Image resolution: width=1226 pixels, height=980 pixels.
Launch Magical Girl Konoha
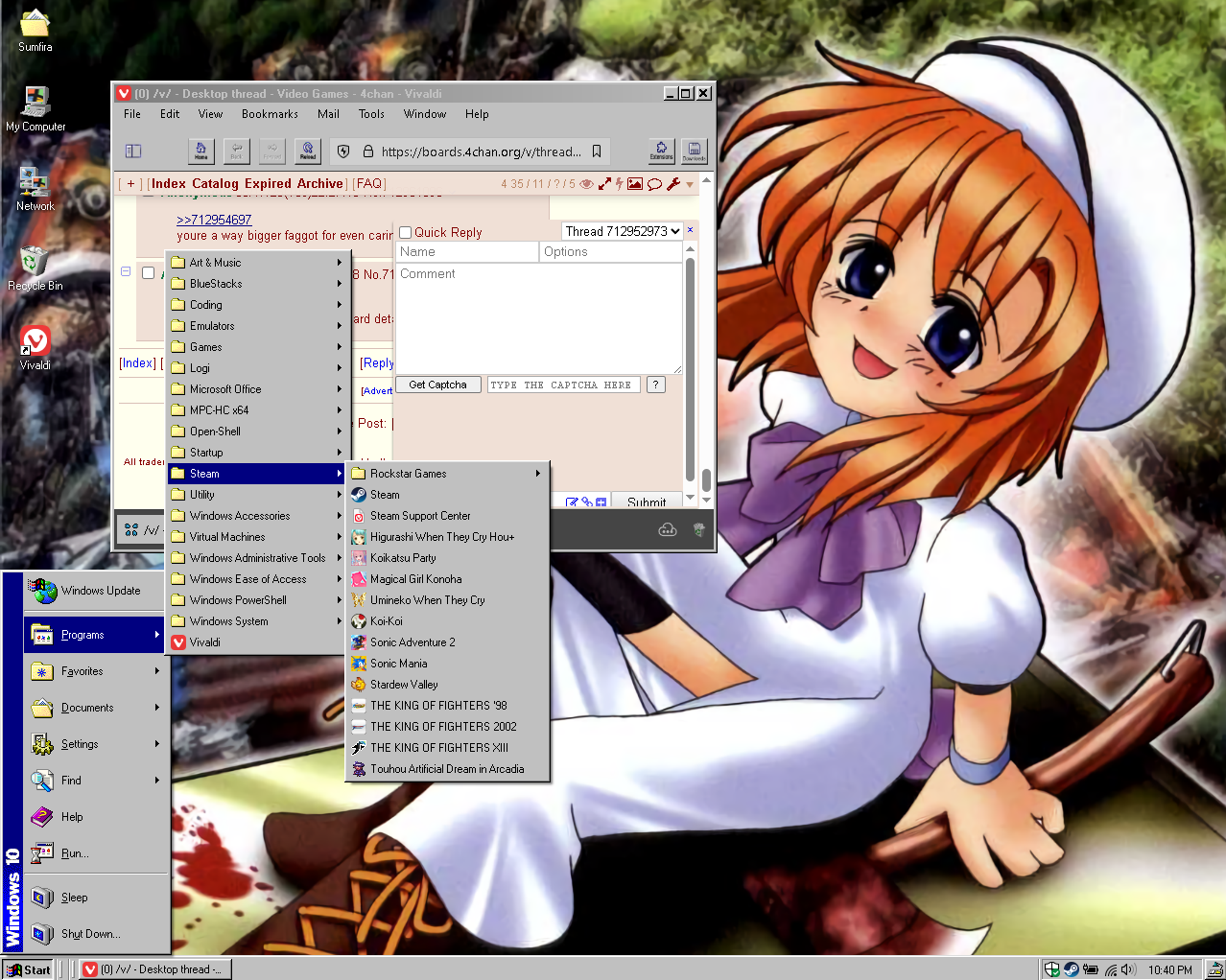pos(447,579)
